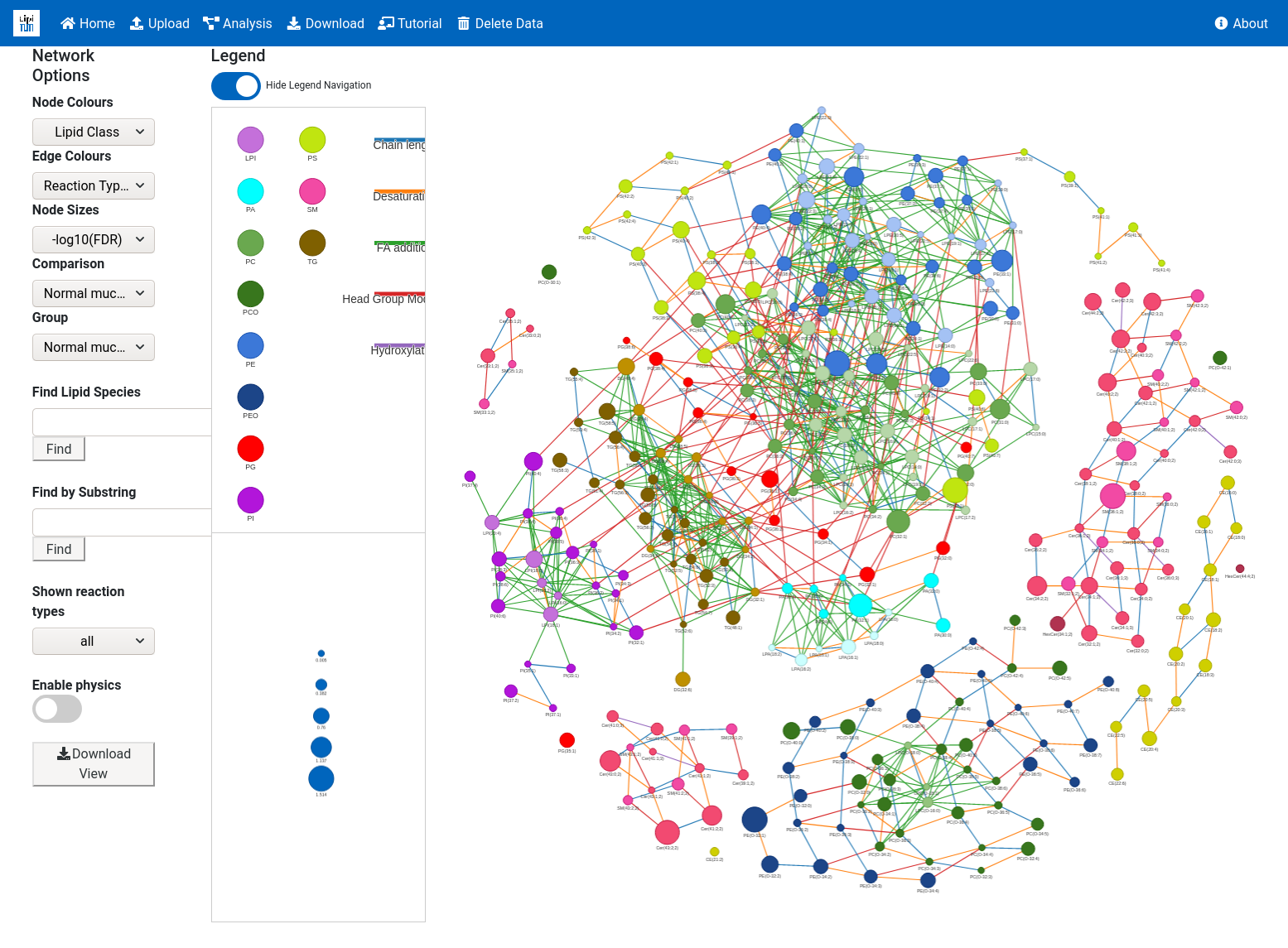This screenshot has width=1288, height=948.
Task: Focus the Find Lipid Species input field
Action: [x=122, y=421]
